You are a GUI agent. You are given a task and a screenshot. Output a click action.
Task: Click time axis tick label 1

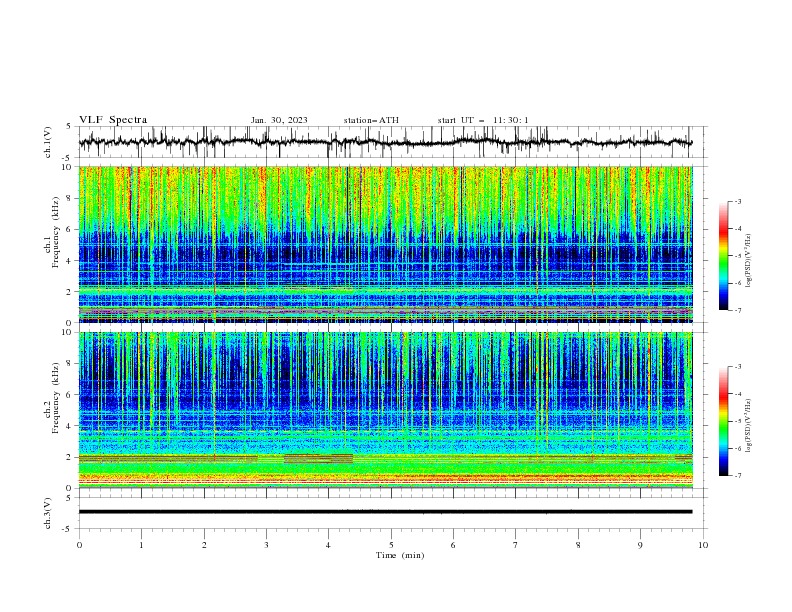(141, 545)
